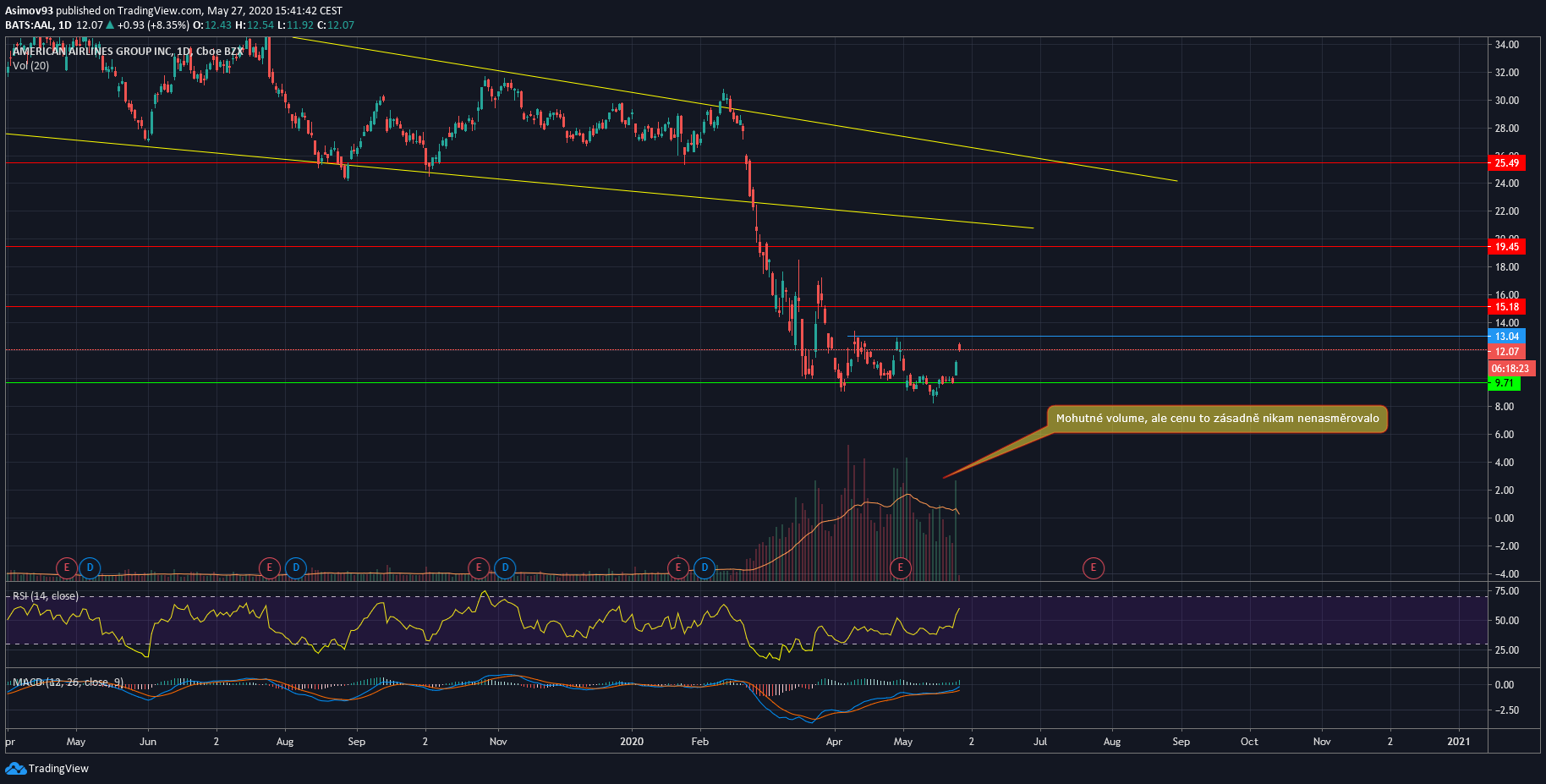
Task: Click the 22.00 price axis label
Action: point(1507,211)
